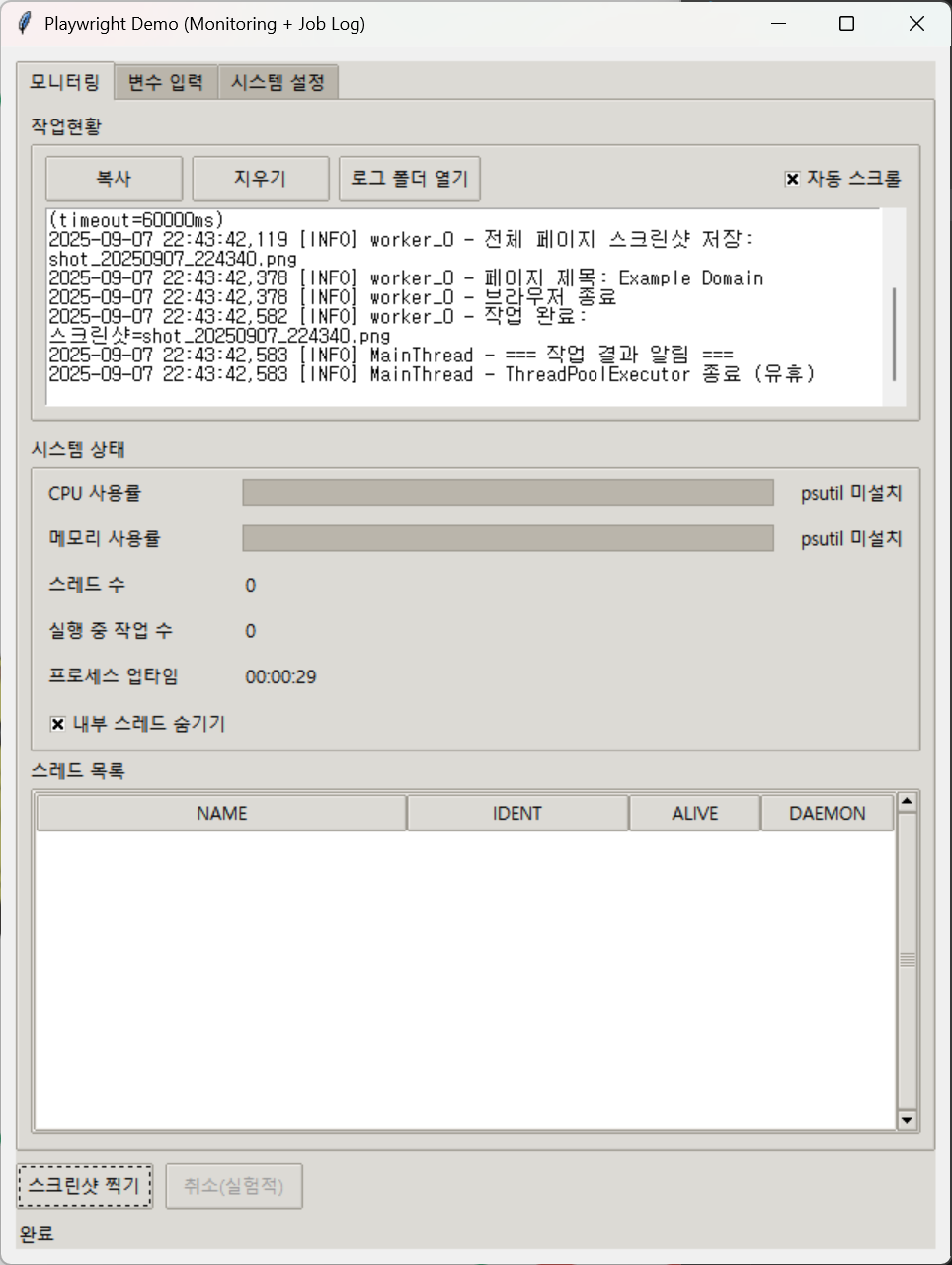This screenshot has height=1265, width=952.
Task: Sort by the IDENT column header
Action: (516, 813)
